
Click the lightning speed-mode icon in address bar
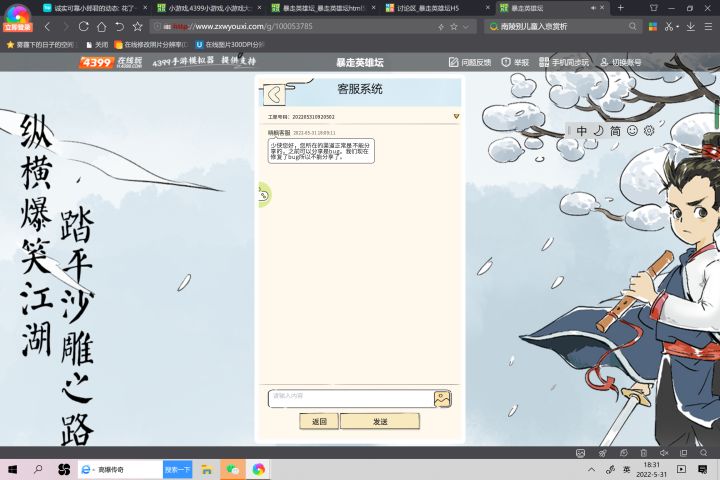coord(441,27)
